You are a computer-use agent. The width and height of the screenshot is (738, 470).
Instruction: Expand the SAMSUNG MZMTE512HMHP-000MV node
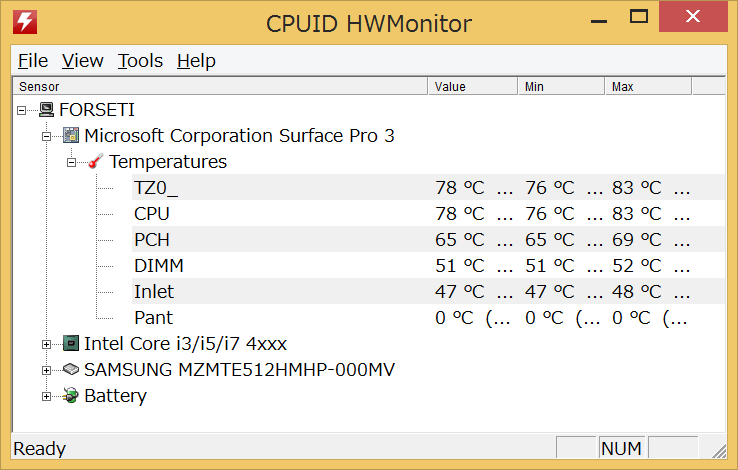[47, 370]
